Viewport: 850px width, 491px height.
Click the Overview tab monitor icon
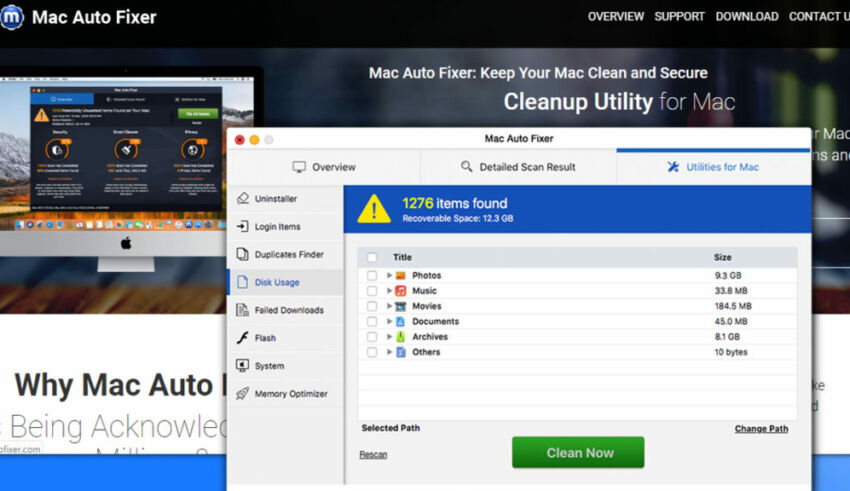pos(299,167)
